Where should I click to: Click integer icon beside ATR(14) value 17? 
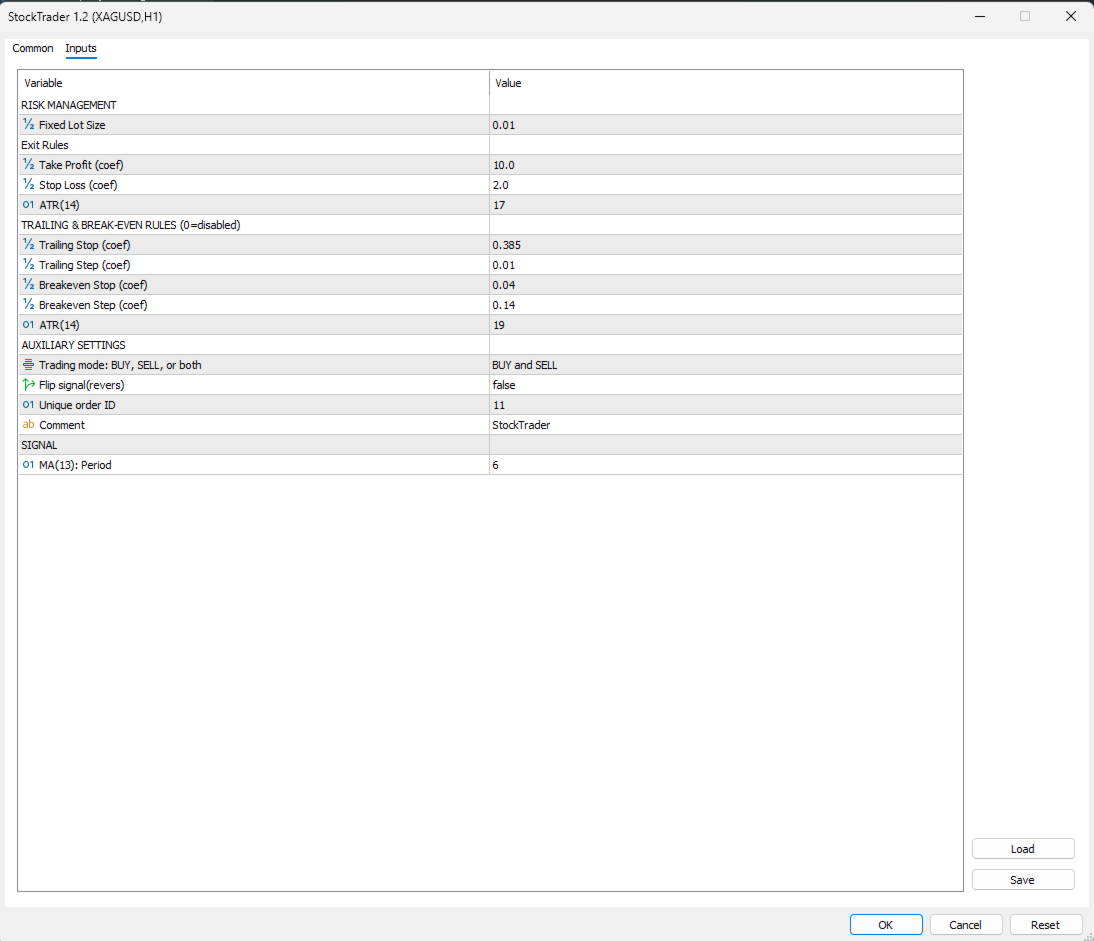[29, 205]
